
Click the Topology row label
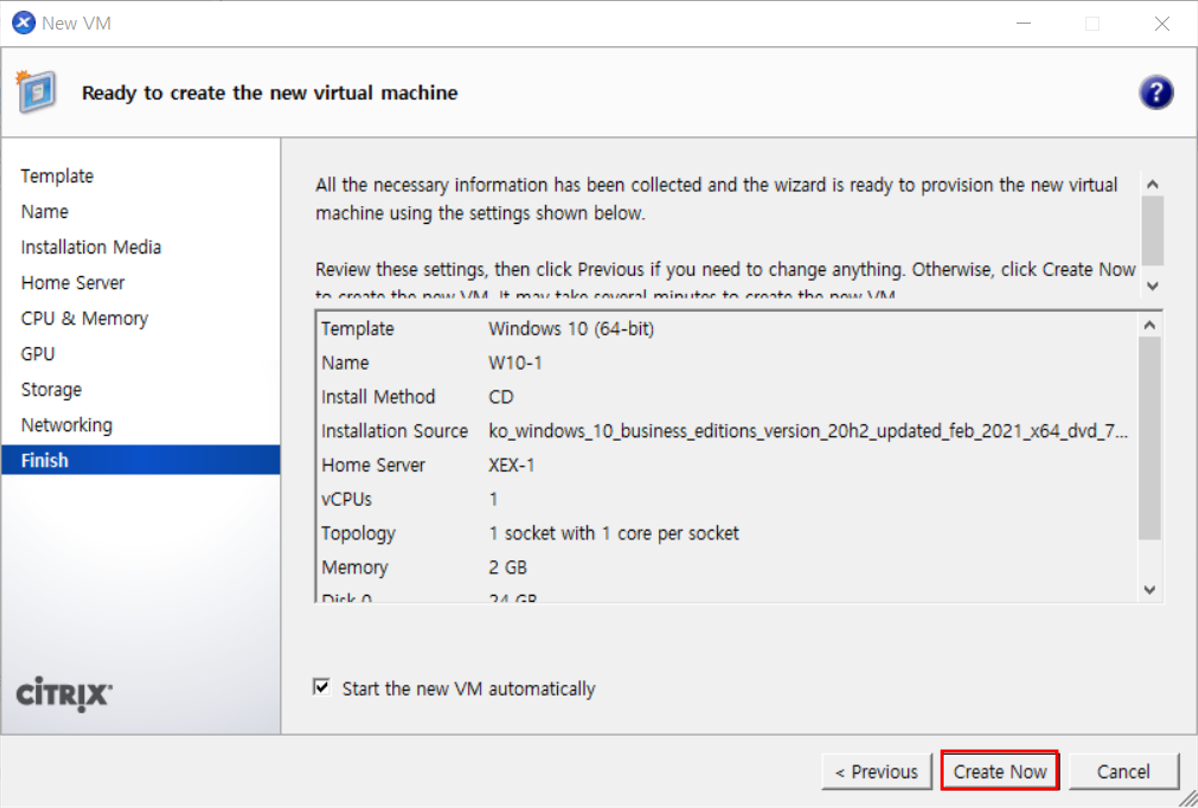358,533
